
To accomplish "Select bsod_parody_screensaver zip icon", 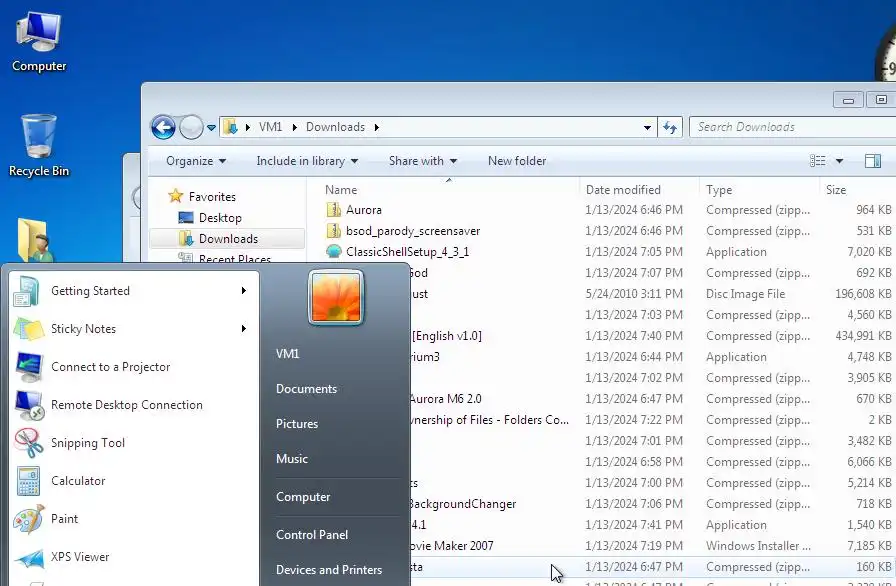I will [x=333, y=231].
